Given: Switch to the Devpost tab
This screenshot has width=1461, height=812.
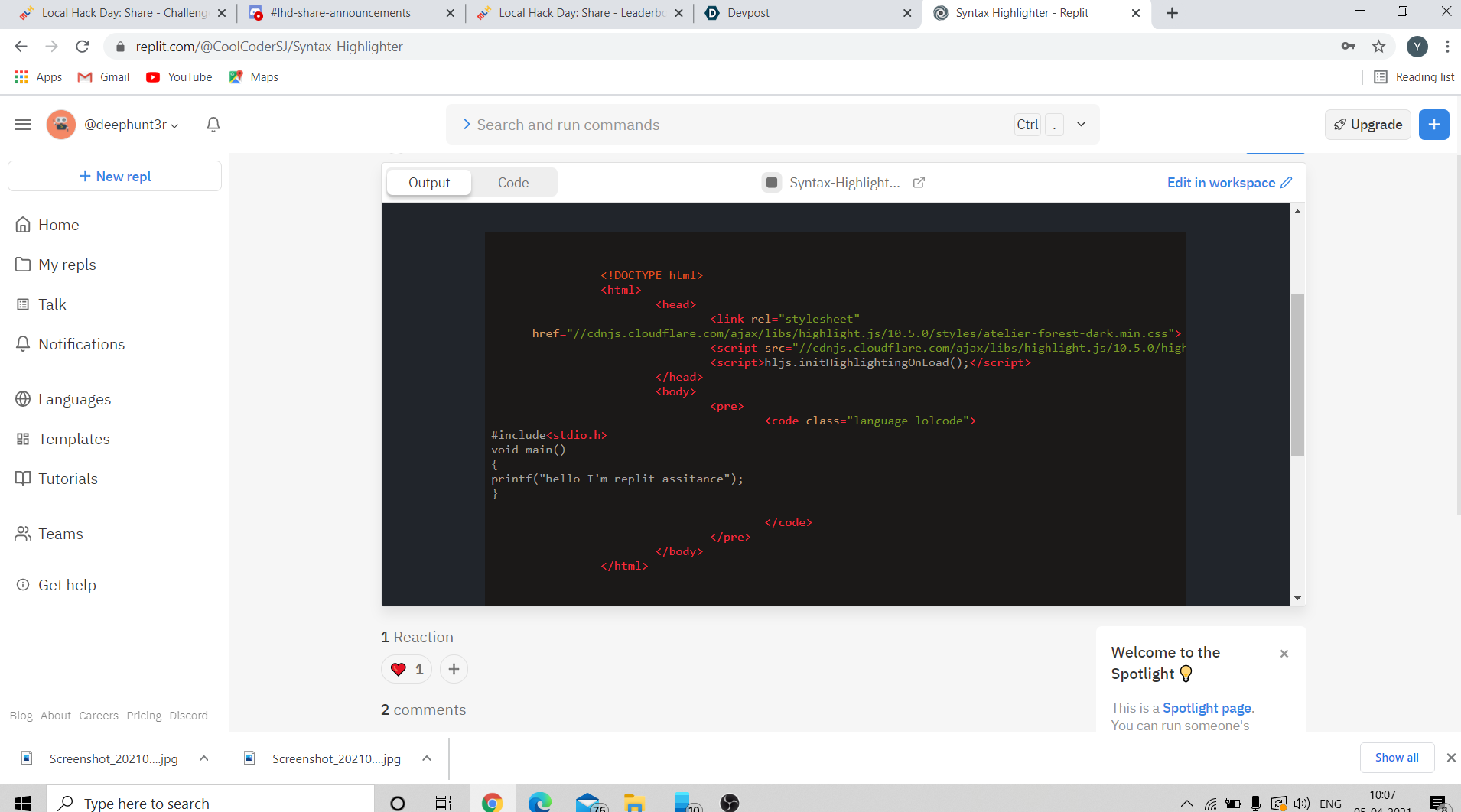Looking at the screenshot, I should click(808, 13).
